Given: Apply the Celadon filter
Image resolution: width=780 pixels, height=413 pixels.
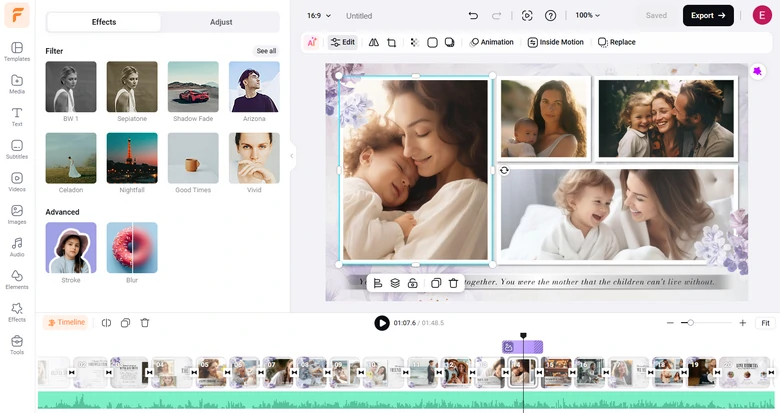Looking at the screenshot, I should [71, 158].
